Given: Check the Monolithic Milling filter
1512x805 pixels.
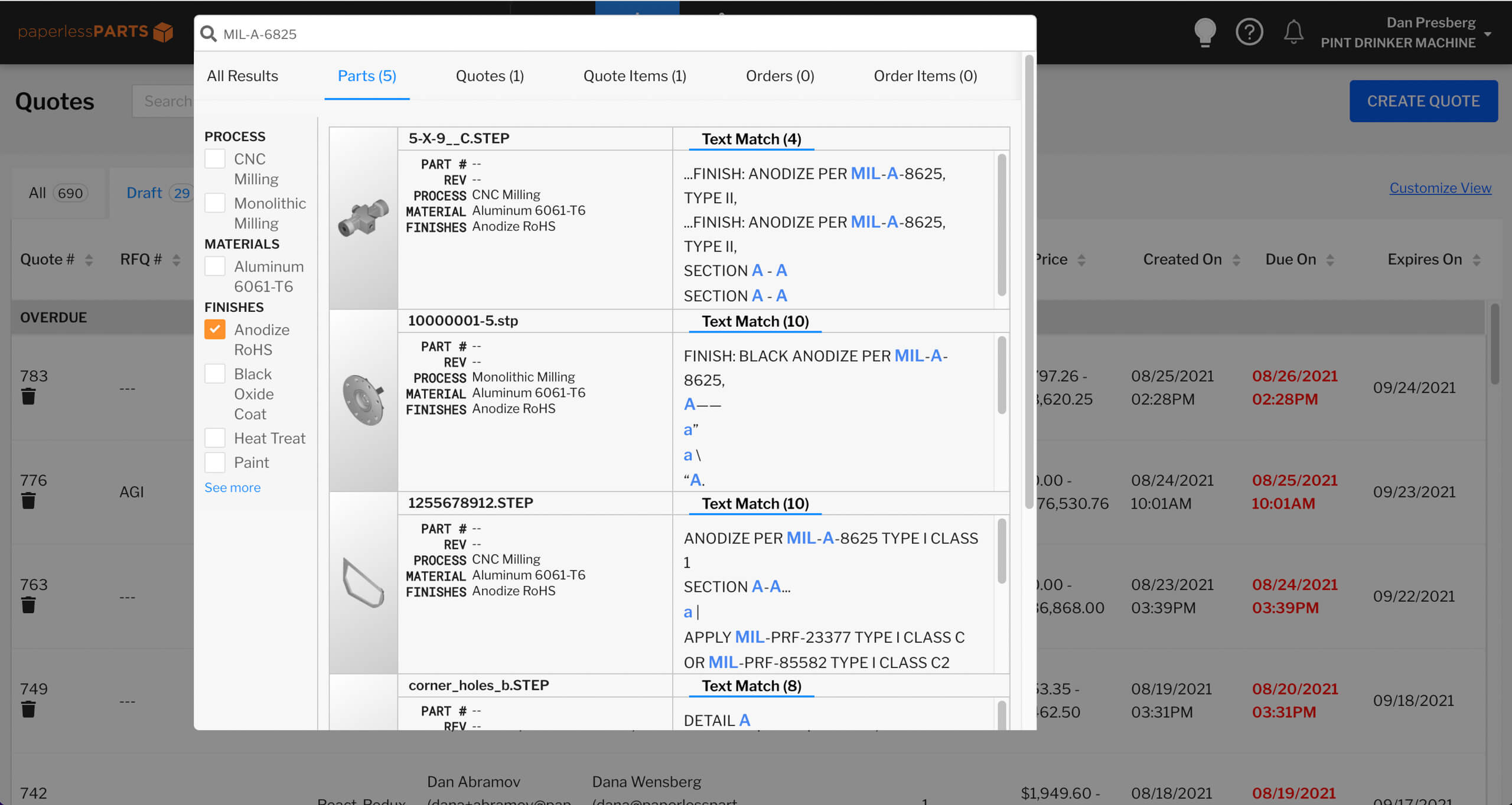Looking at the screenshot, I should tap(215, 203).
